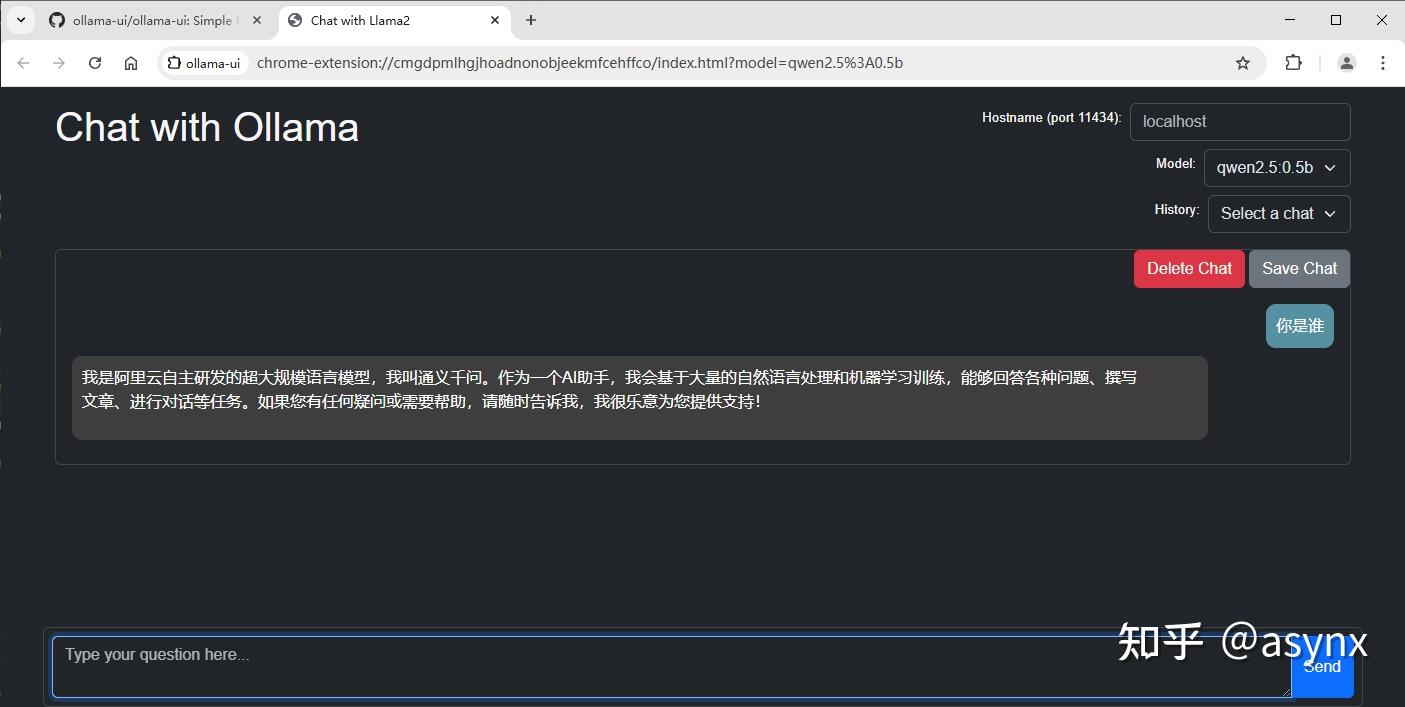Click the hostname field showing localhost
Viewport: 1405px width, 707px height.
[x=1240, y=121]
